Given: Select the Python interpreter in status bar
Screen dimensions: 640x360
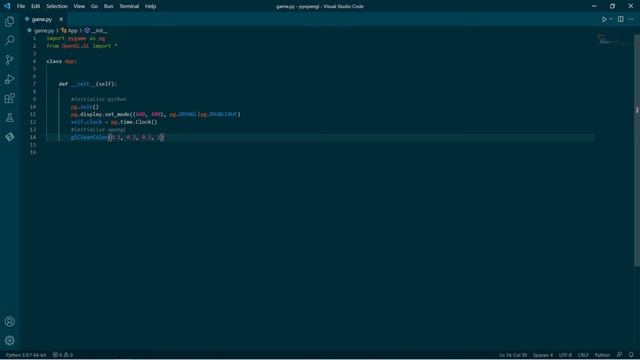Looking at the screenshot, I should (x=26, y=355).
